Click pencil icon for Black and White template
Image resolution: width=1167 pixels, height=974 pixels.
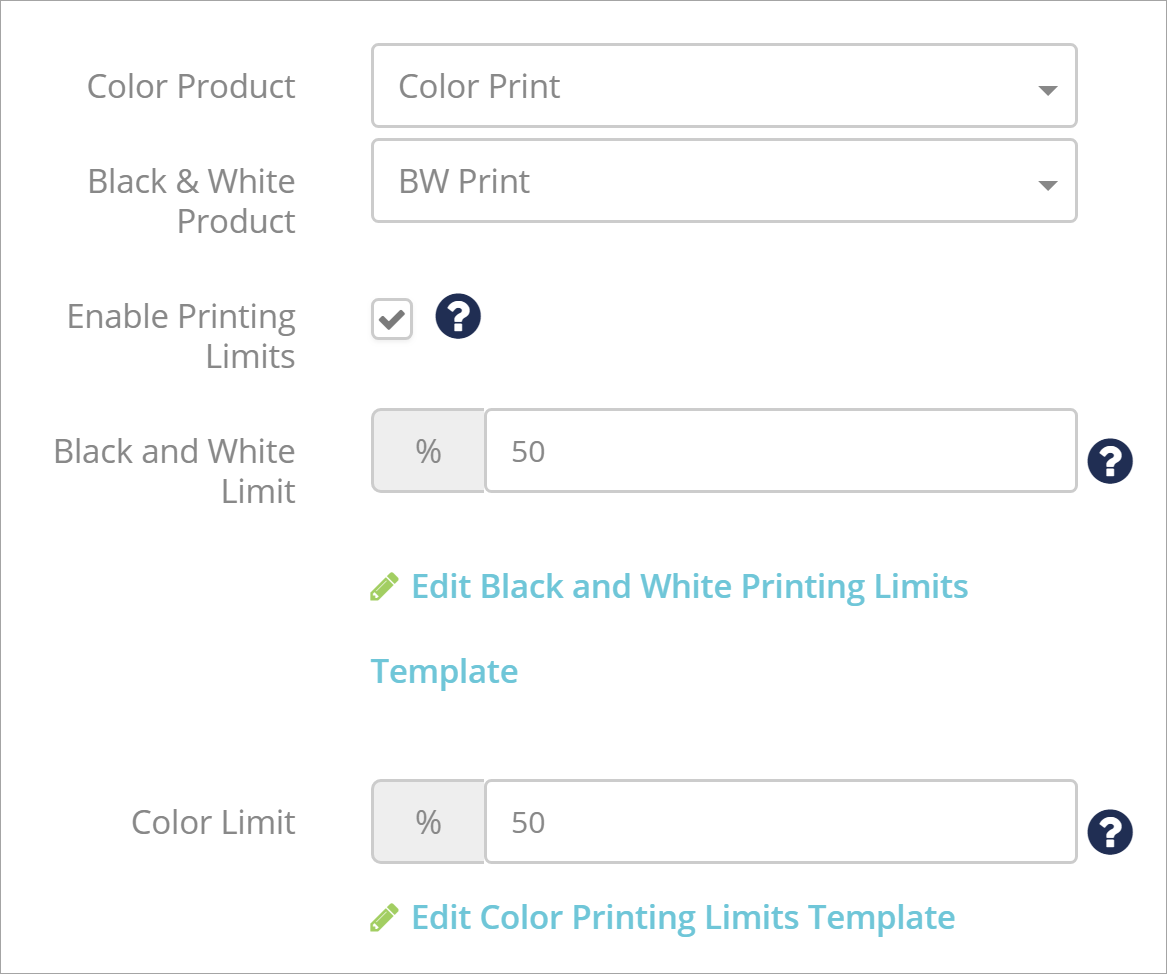pos(384,587)
